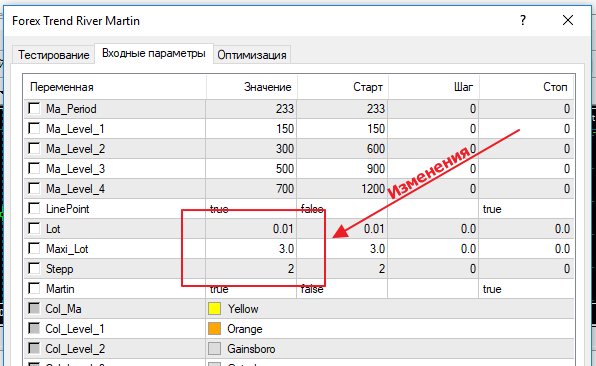Toggle the Ma_Level_2 checkbox

(34, 149)
